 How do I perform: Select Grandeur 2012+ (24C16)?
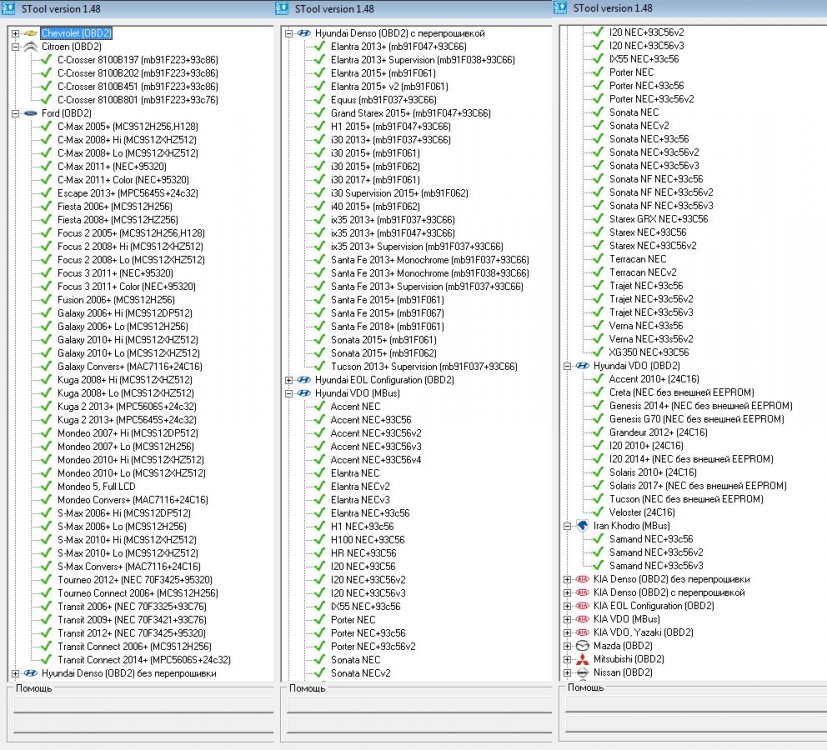coord(658,432)
